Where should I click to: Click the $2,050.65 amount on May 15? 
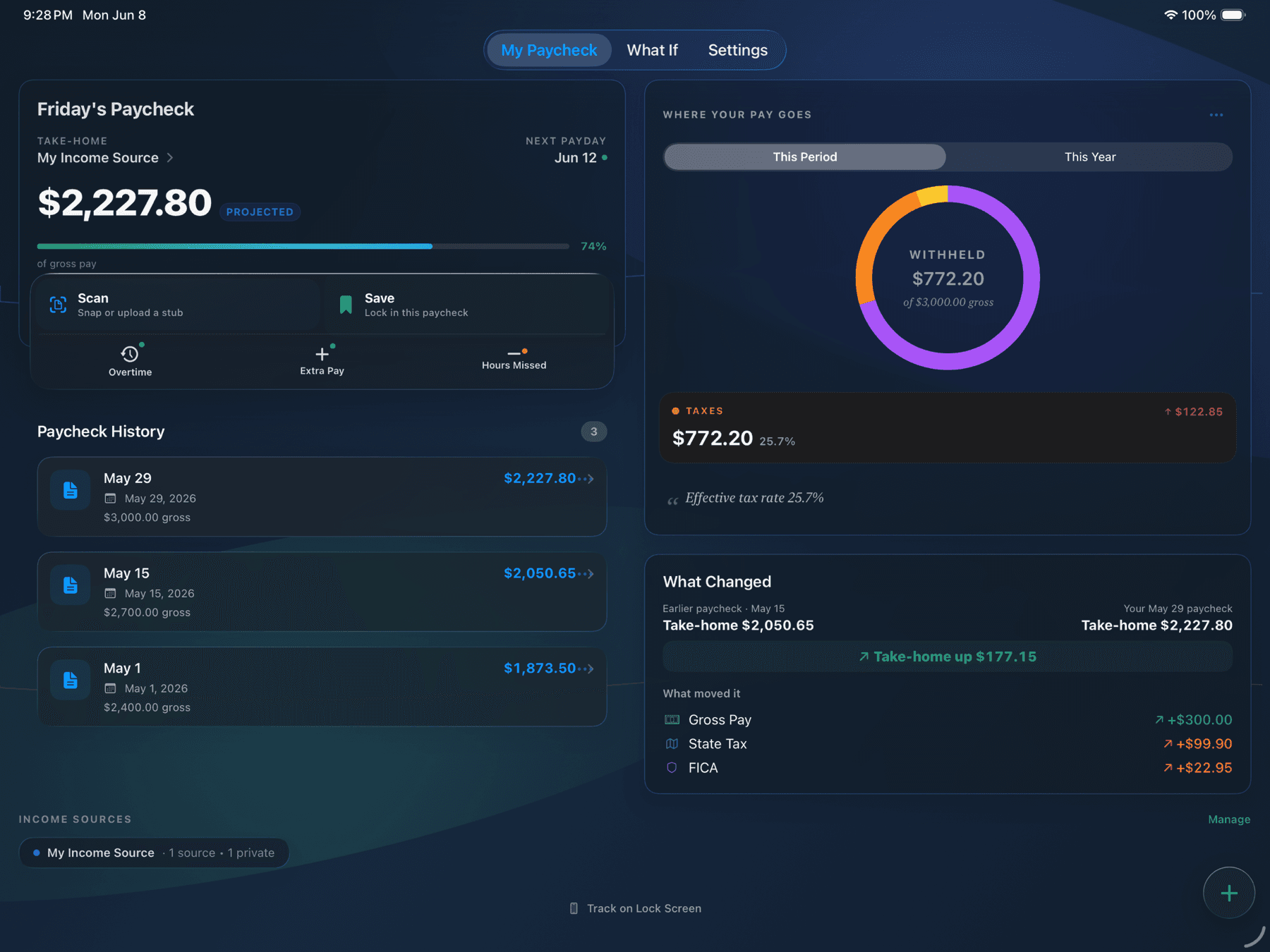540,573
